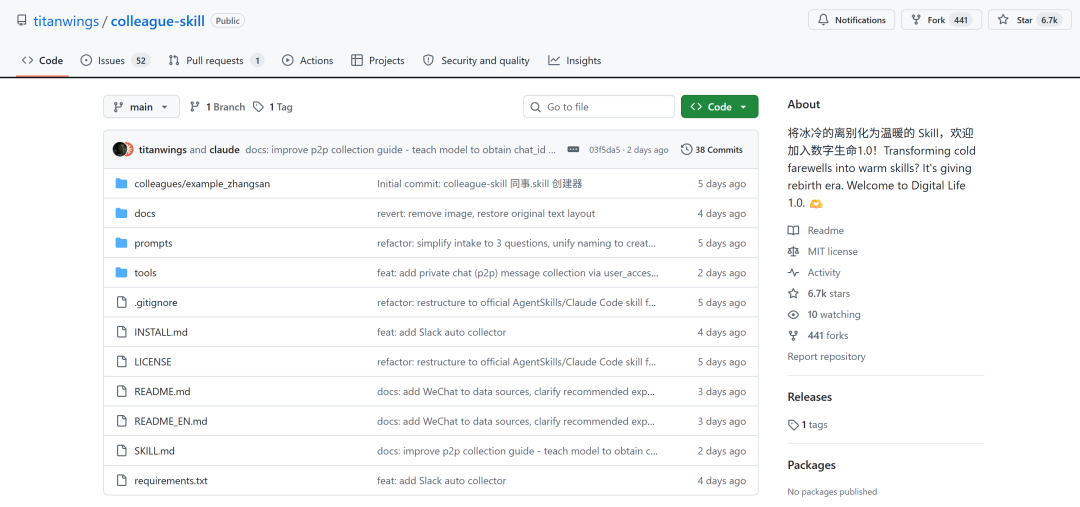Click the Report repository link

tap(826, 357)
